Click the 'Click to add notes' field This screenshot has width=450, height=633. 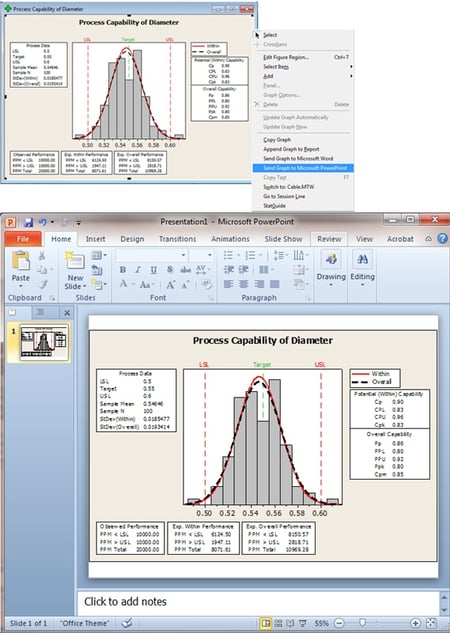[x=257, y=602]
